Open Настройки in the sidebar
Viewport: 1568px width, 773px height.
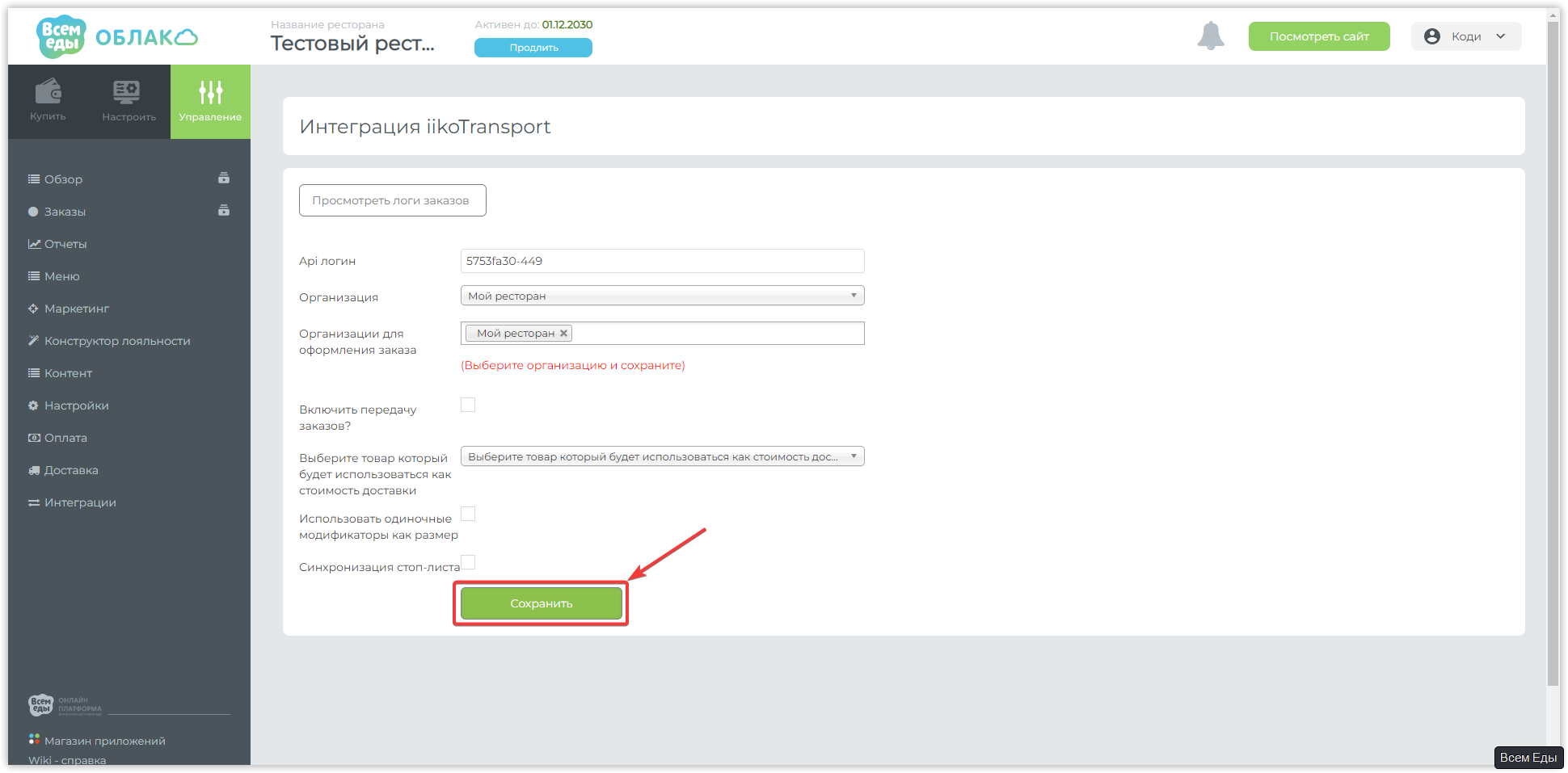pyautogui.click(x=77, y=405)
